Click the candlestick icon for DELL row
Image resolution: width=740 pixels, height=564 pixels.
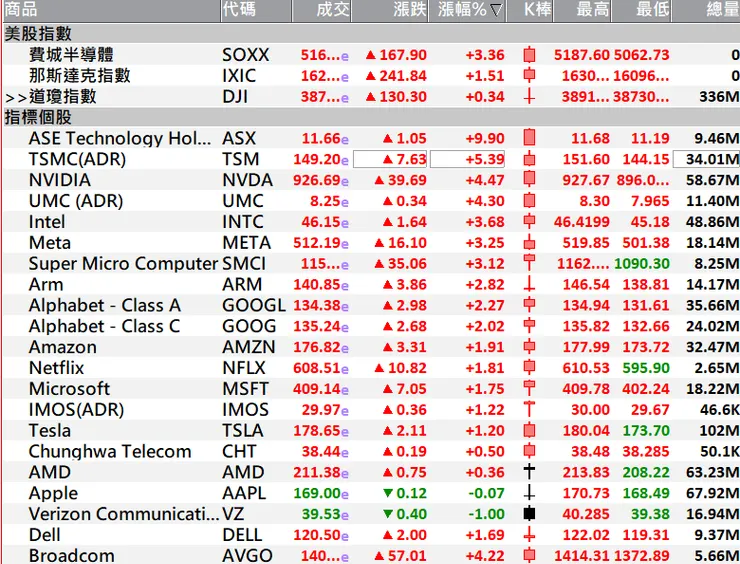click(530, 534)
